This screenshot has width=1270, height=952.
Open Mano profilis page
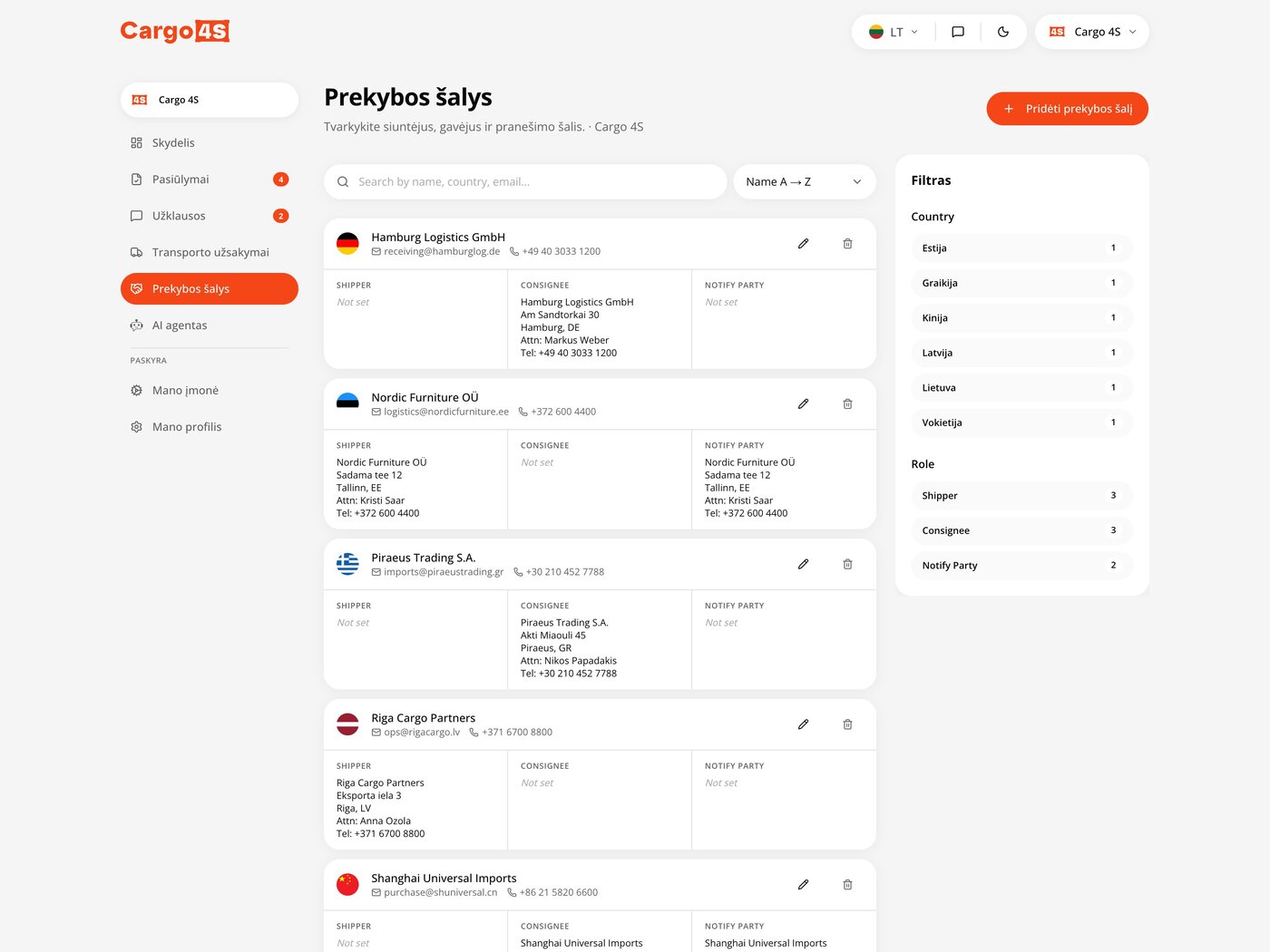click(210, 427)
